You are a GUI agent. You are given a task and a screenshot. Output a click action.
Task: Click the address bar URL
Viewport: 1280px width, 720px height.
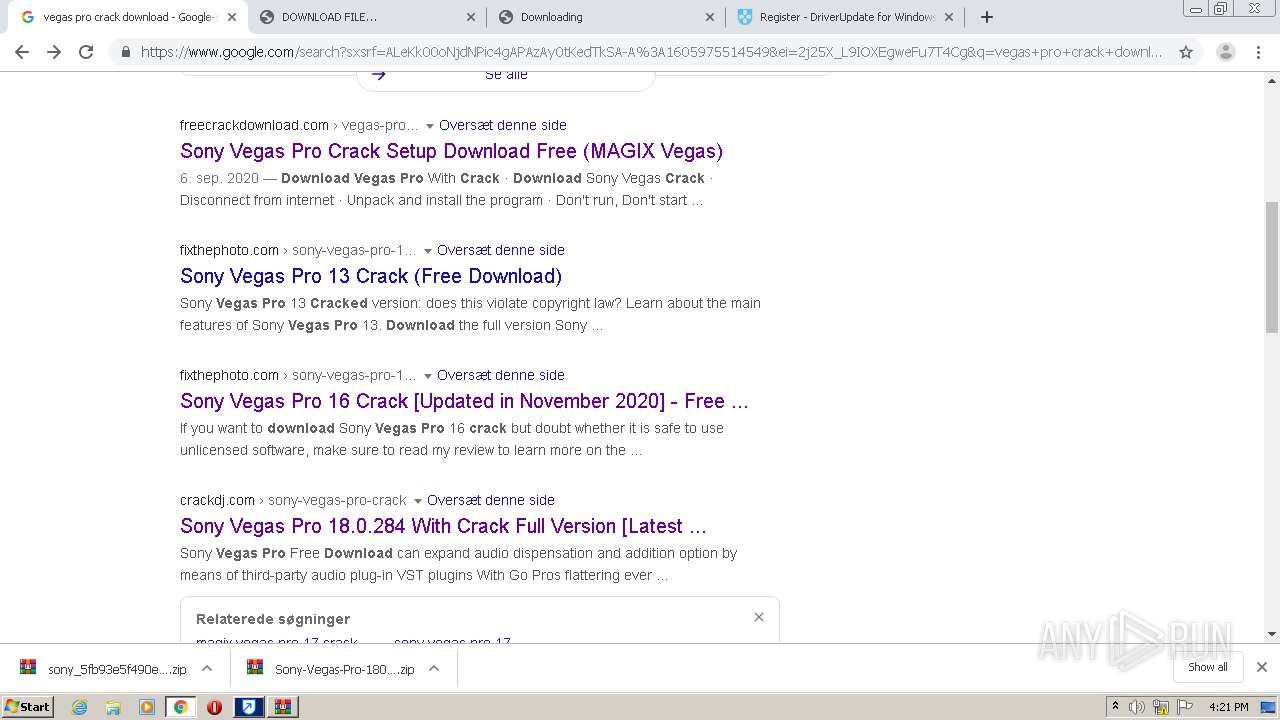[x=652, y=52]
